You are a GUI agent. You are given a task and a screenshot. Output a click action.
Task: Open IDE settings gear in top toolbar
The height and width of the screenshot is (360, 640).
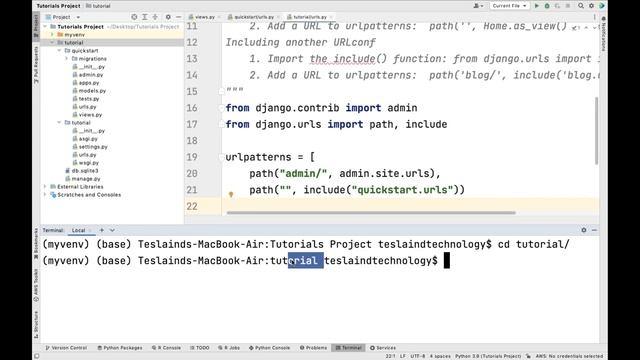(591, 6)
